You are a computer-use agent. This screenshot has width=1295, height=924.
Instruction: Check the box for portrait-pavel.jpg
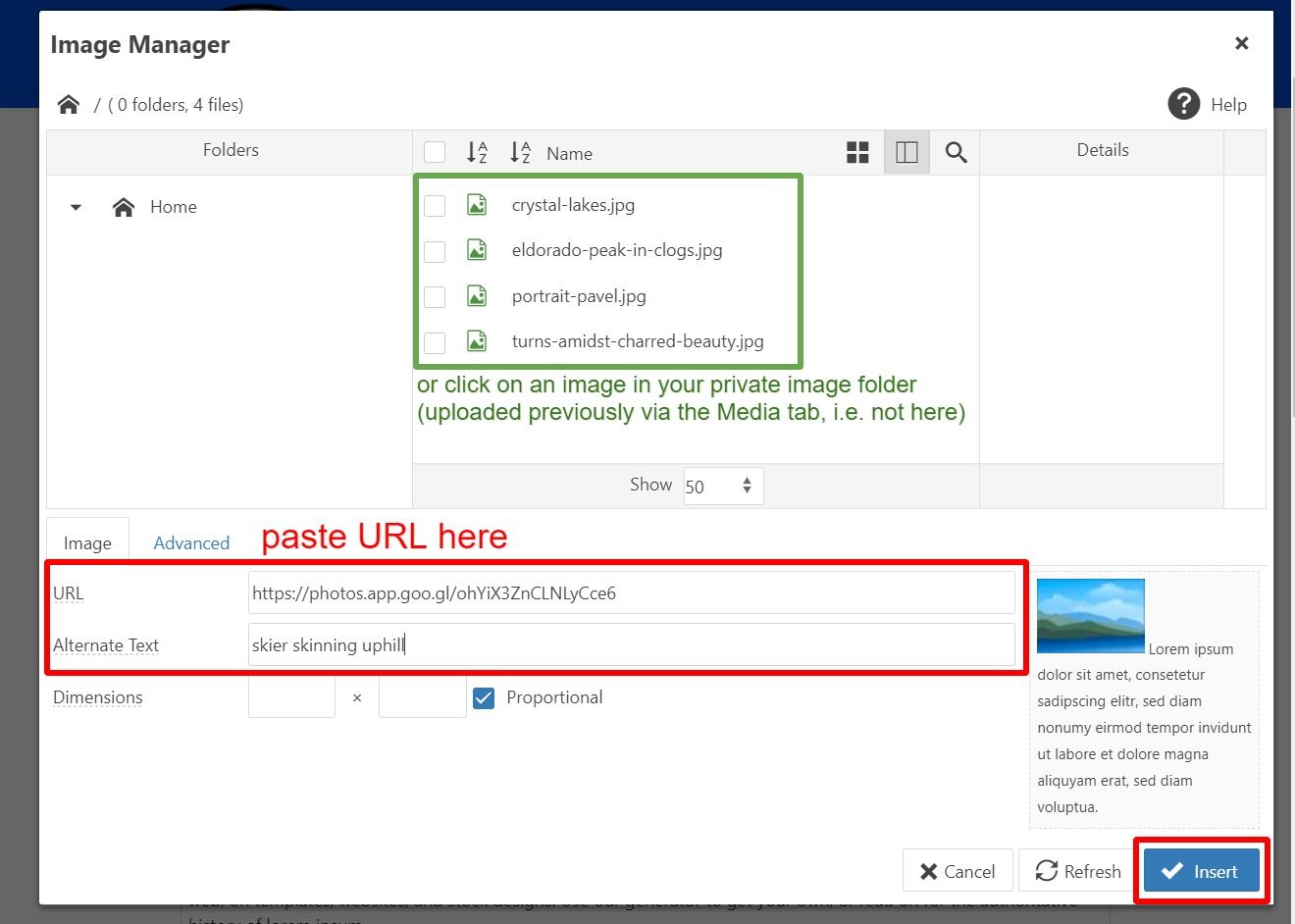coord(435,296)
